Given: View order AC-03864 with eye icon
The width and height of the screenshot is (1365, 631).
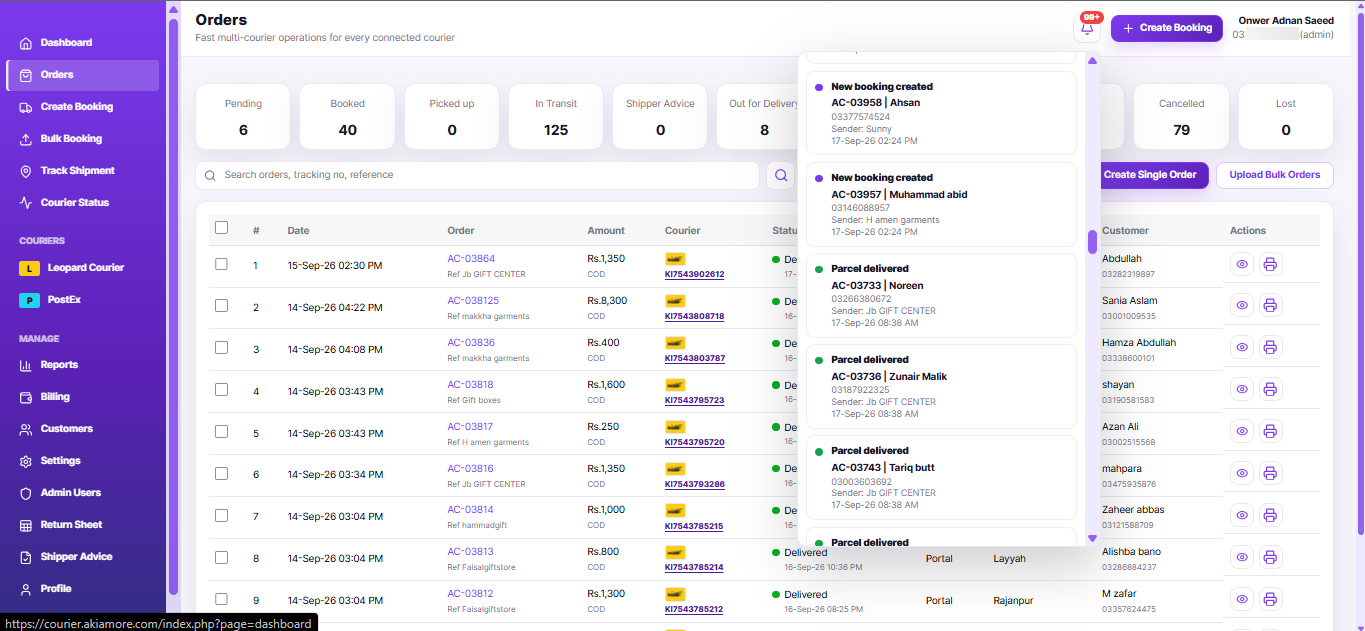Looking at the screenshot, I should (x=1242, y=264).
